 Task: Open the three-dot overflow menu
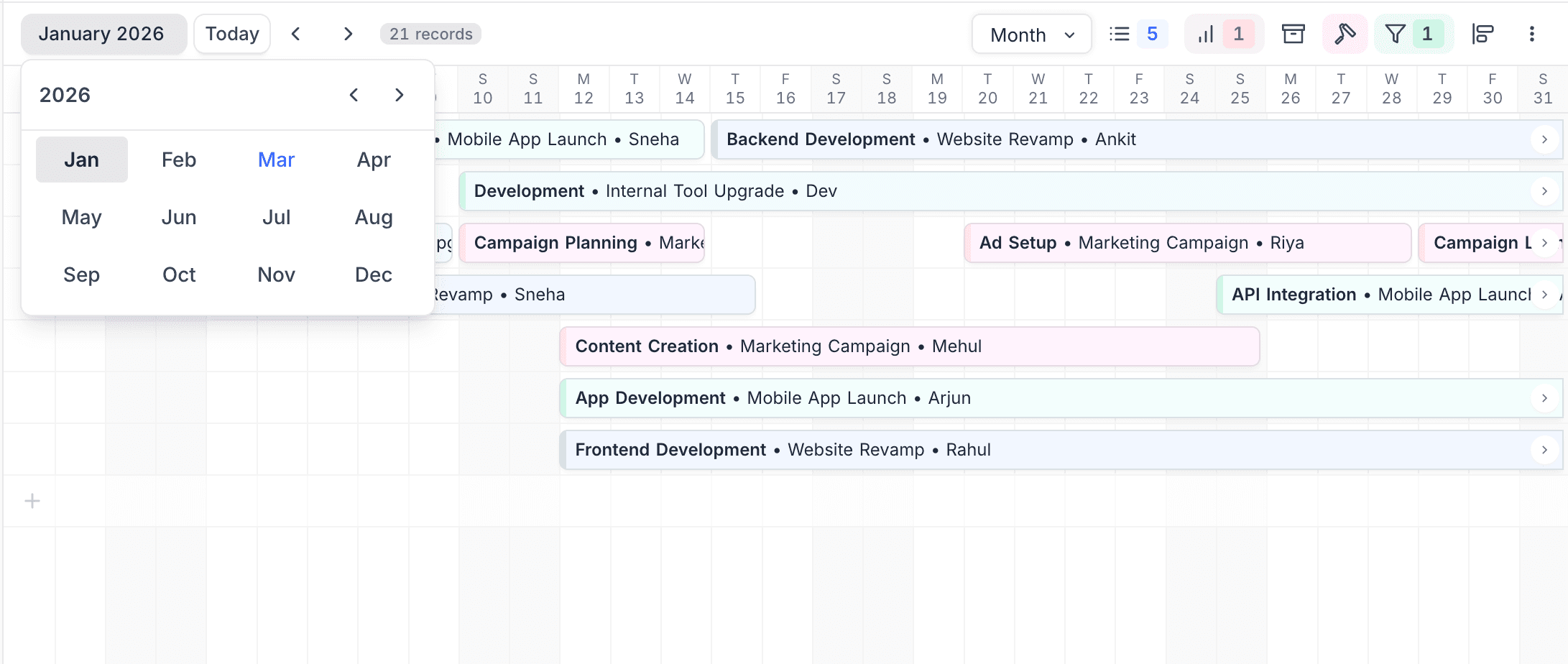pyautogui.click(x=1532, y=33)
